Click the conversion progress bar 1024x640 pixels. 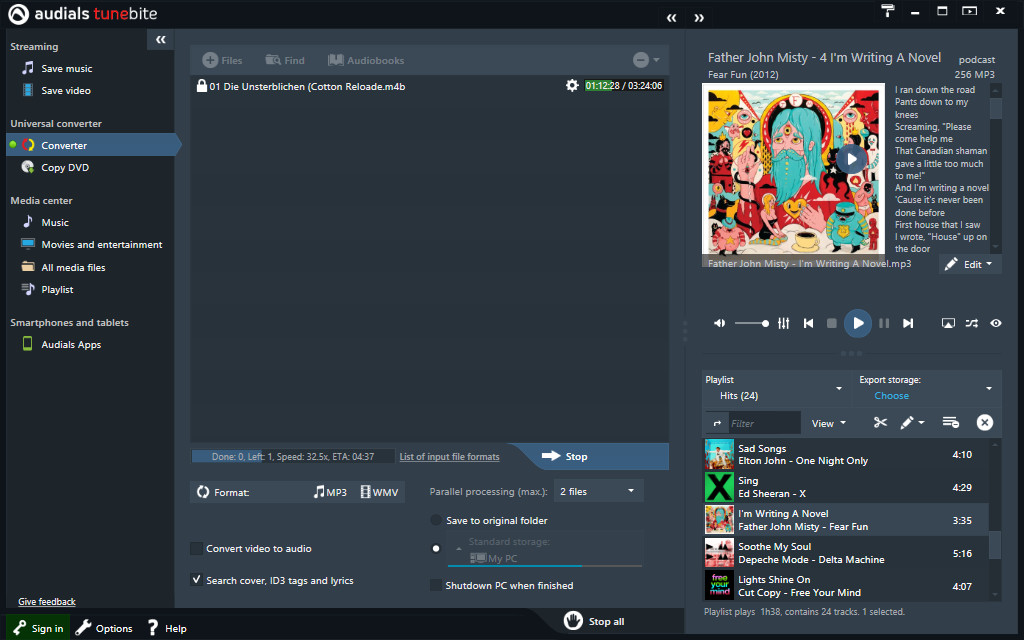(293, 456)
